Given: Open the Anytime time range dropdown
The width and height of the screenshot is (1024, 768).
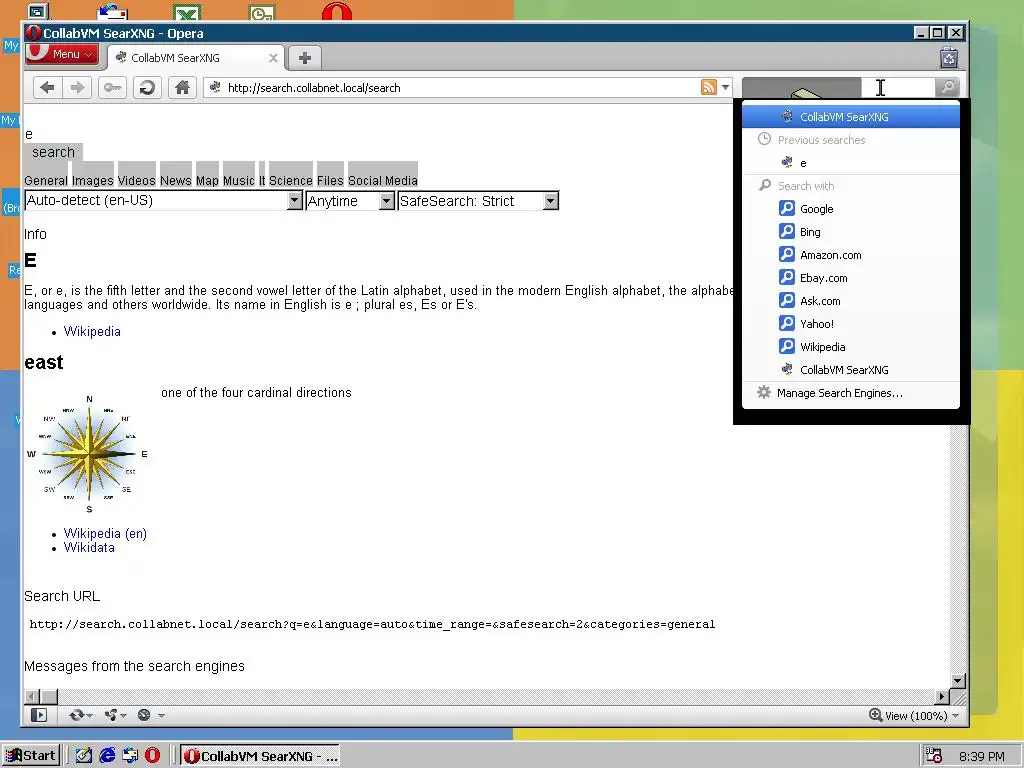Looking at the screenshot, I should click(x=350, y=200).
